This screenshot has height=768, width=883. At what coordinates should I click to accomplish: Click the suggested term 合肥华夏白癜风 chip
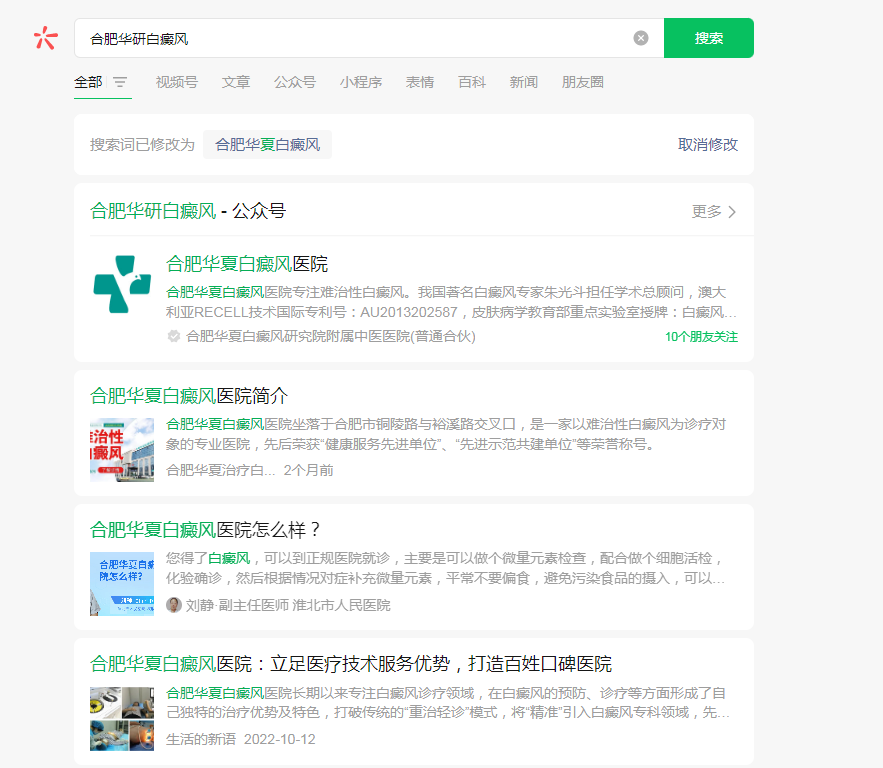(267, 145)
